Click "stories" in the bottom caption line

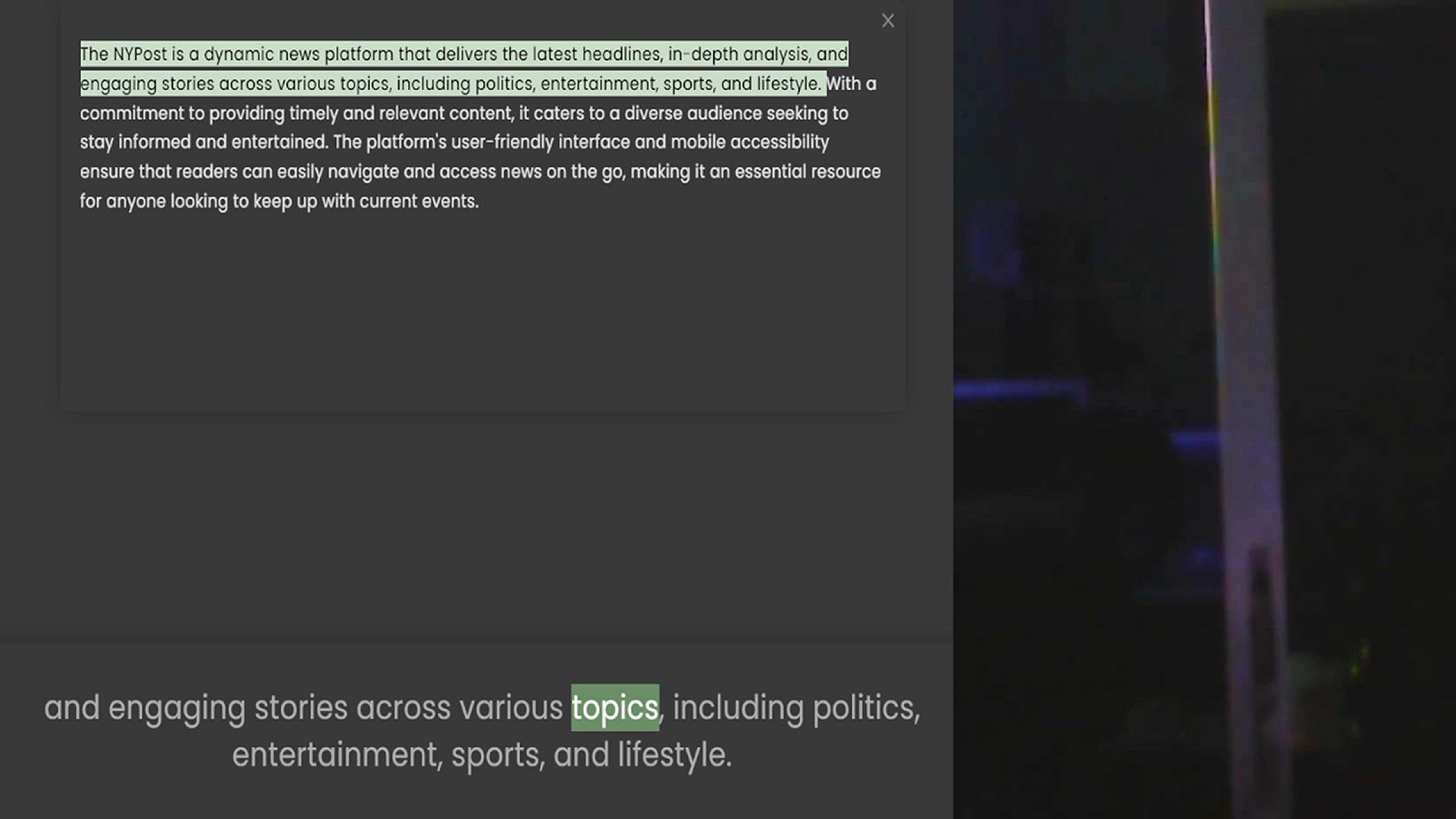click(x=300, y=708)
